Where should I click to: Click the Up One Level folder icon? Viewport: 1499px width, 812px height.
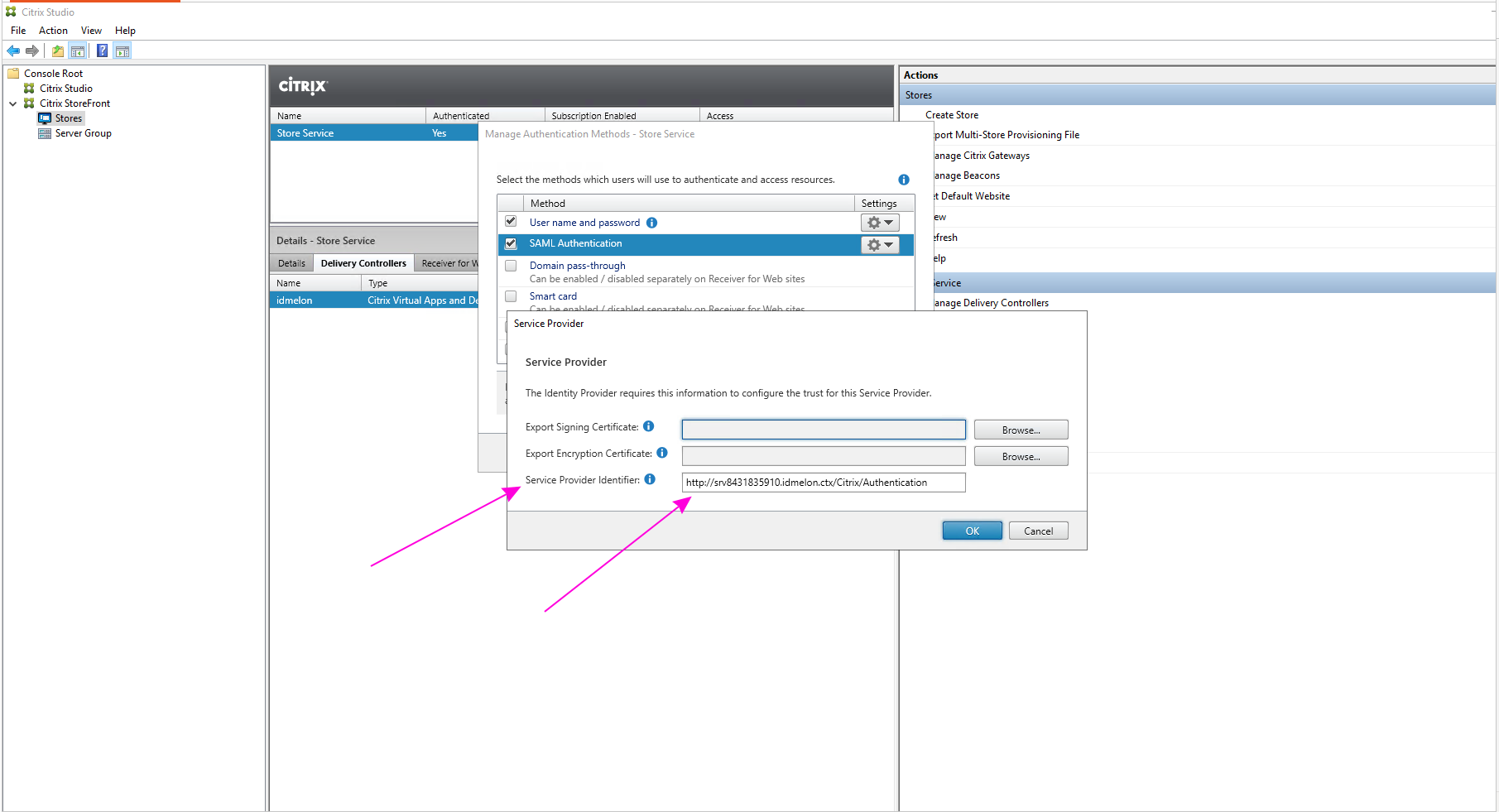58,51
